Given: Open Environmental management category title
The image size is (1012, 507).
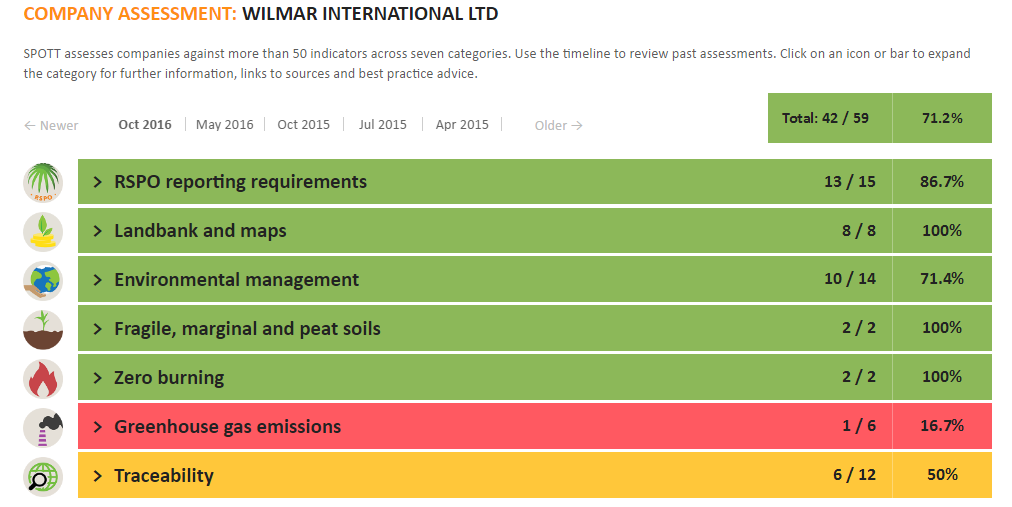Looking at the screenshot, I should pyautogui.click(x=236, y=280).
